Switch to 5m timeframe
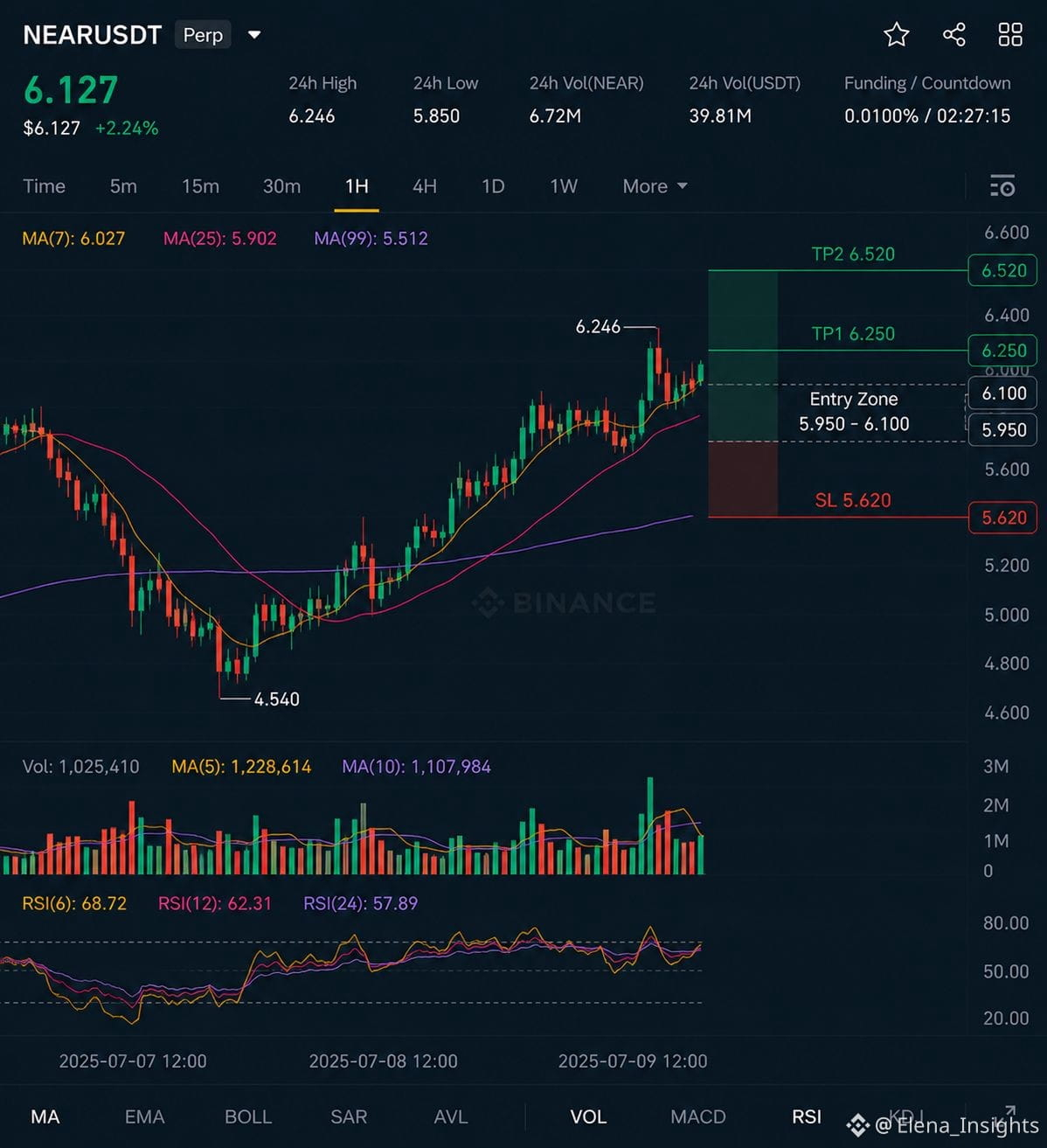The image size is (1047, 1148). tap(123, 186)
